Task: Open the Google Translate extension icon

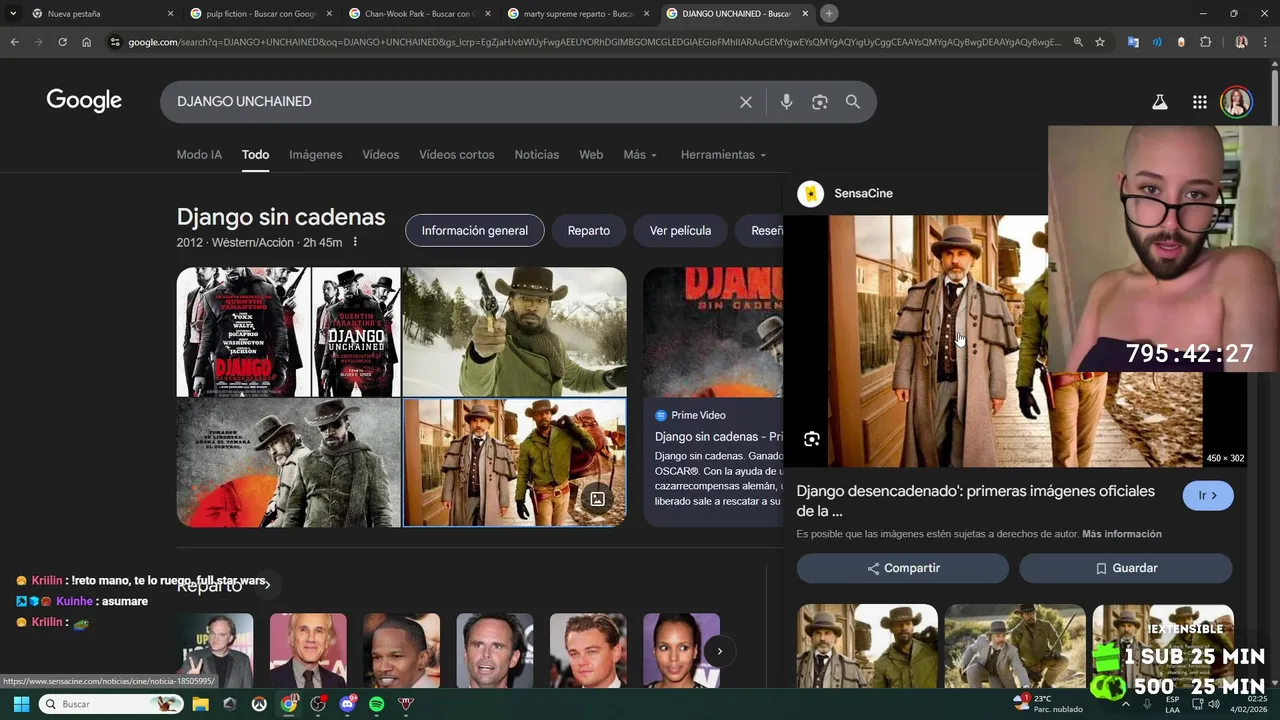Action: pos(1133,42)
